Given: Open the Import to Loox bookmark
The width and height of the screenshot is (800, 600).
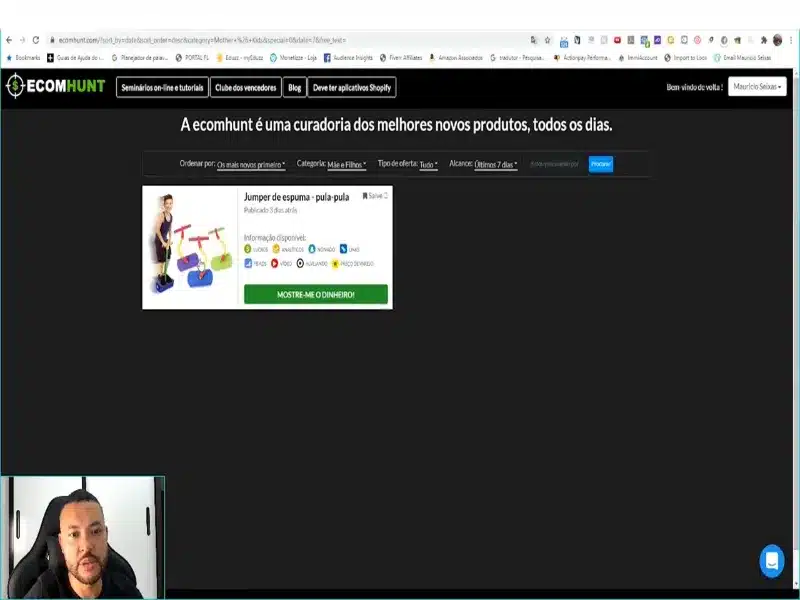Looking at the screenshot, I should click(x=686, y=58).
